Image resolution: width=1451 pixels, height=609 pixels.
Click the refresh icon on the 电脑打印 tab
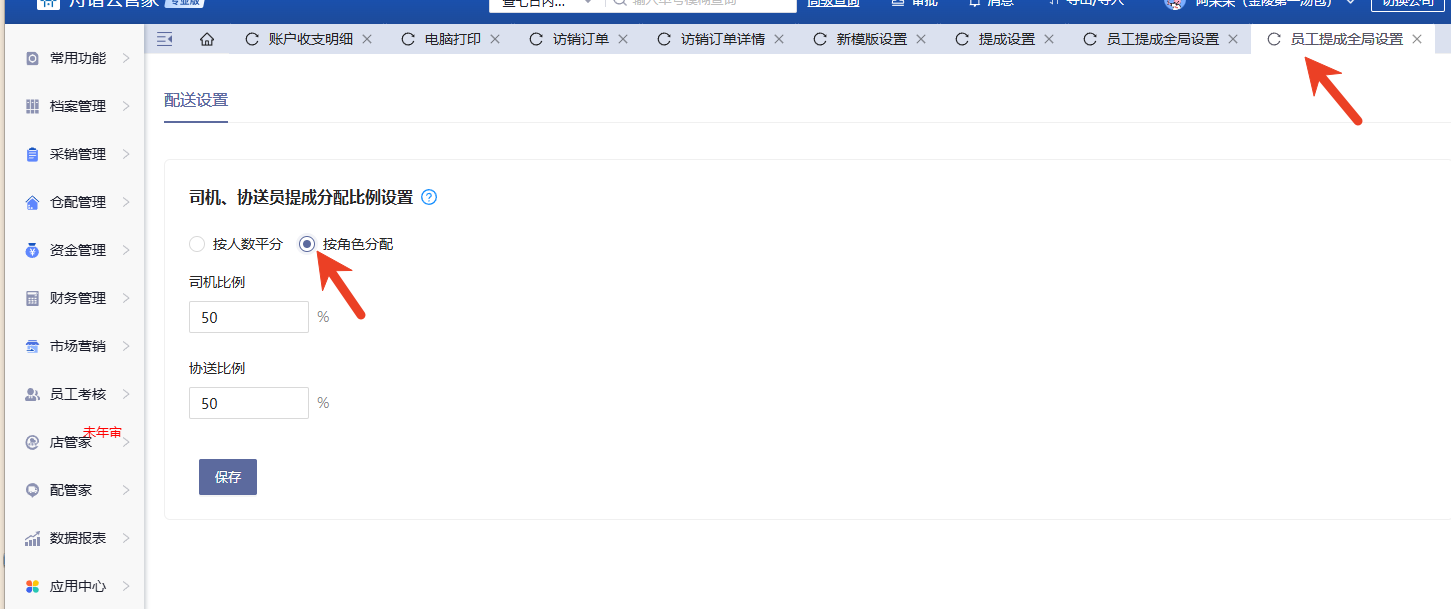407,39
